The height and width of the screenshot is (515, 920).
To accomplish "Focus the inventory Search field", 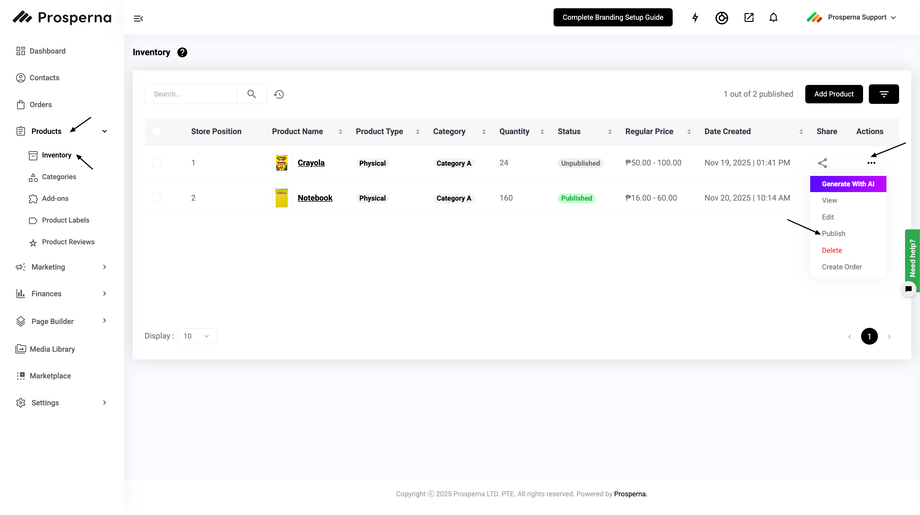I will [x=192, y=94].
